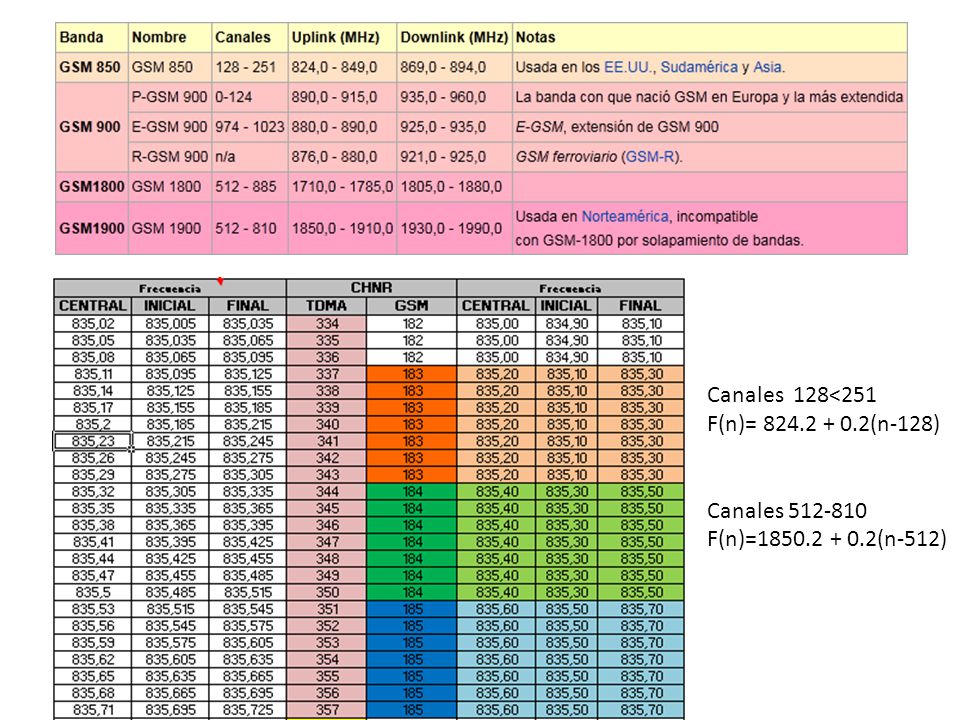The image size is (960, 720).
Task: Click the Canales 512-810 label
Action: coord(787,511)
